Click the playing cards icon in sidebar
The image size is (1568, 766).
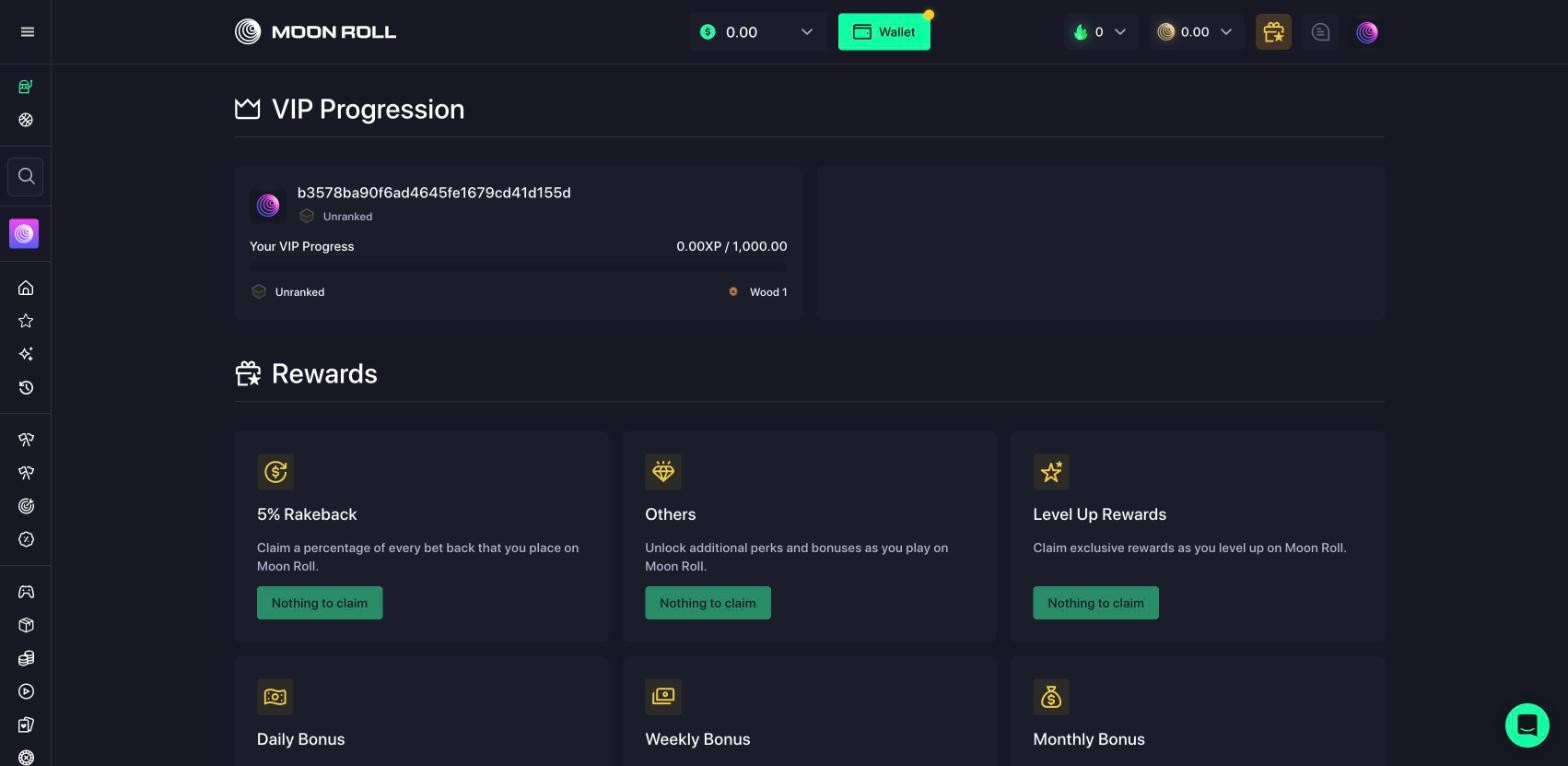[26, 724]
